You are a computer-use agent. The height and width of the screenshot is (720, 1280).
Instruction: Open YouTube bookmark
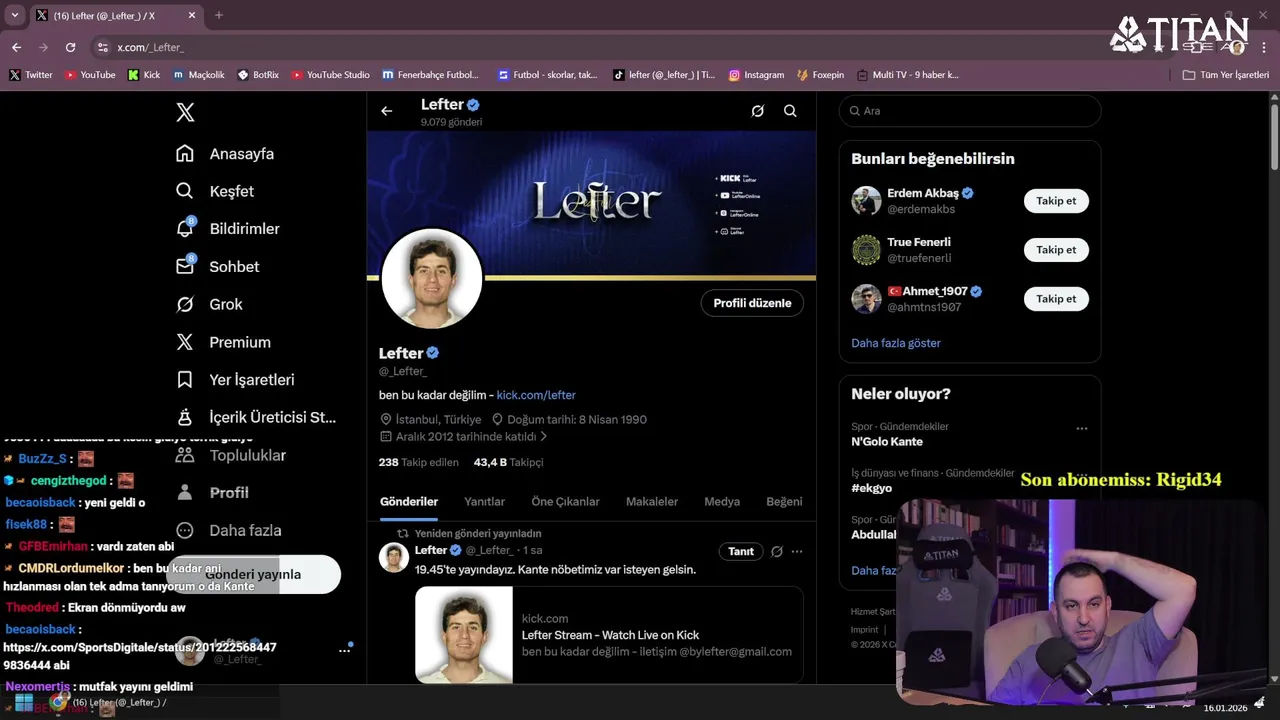tap(90, 75)
